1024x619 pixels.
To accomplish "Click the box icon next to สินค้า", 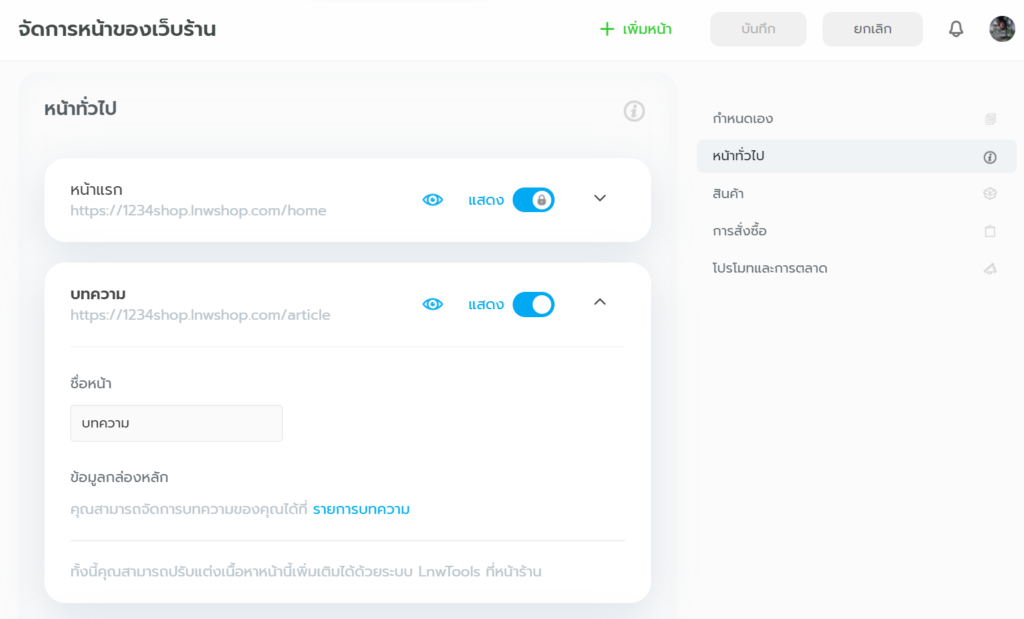I will coord(990,194).
